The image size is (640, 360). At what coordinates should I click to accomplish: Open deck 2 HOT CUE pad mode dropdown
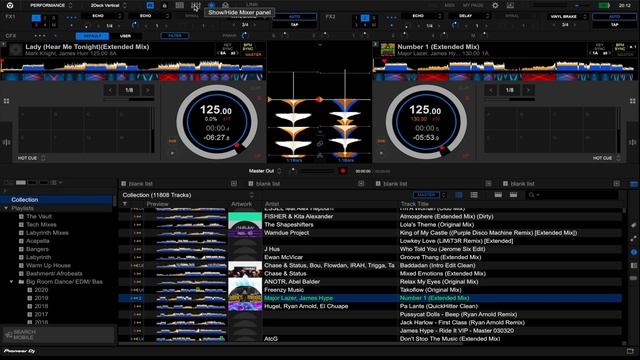point(607,158)
